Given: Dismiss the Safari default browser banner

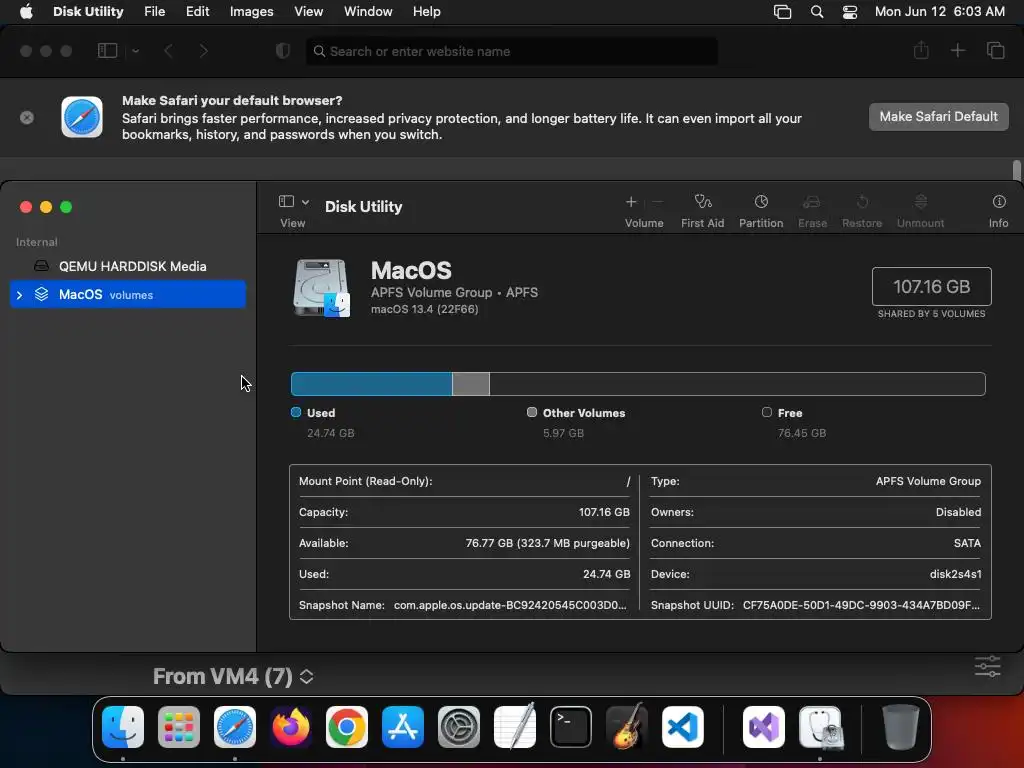Looking at the screenshot, I should pyautogui.click(x=27, y=118).
